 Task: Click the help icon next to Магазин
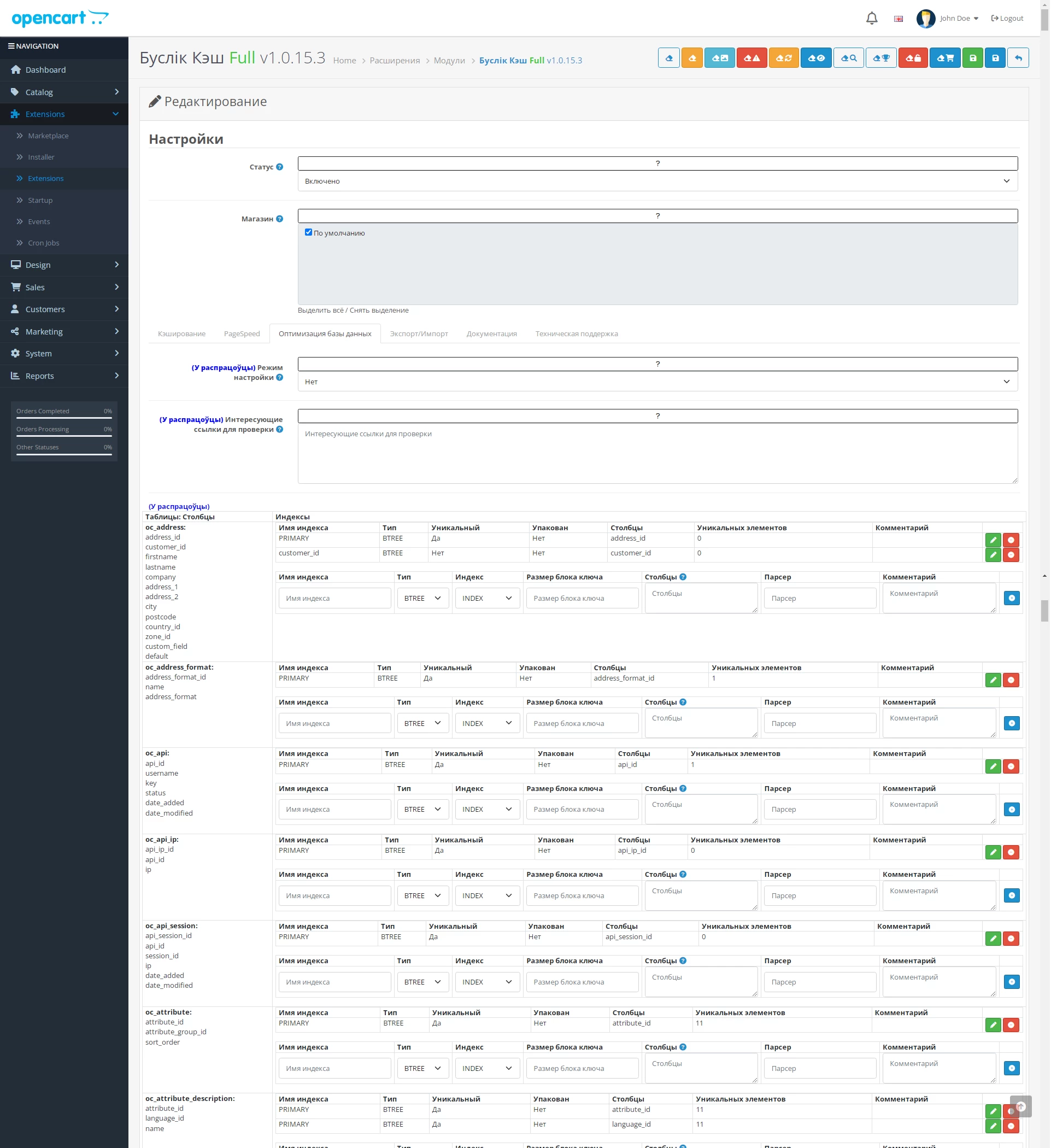pyautogui.click(x=279, y=219)
